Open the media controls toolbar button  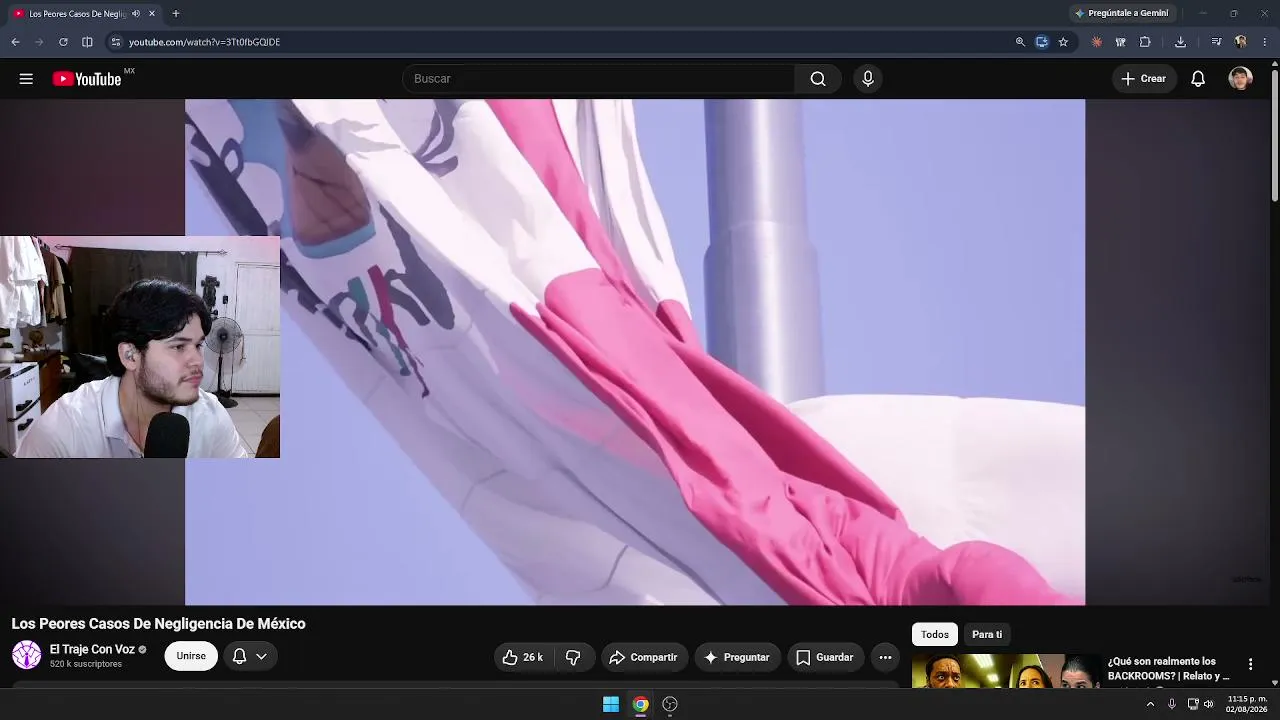(1216, 42)
